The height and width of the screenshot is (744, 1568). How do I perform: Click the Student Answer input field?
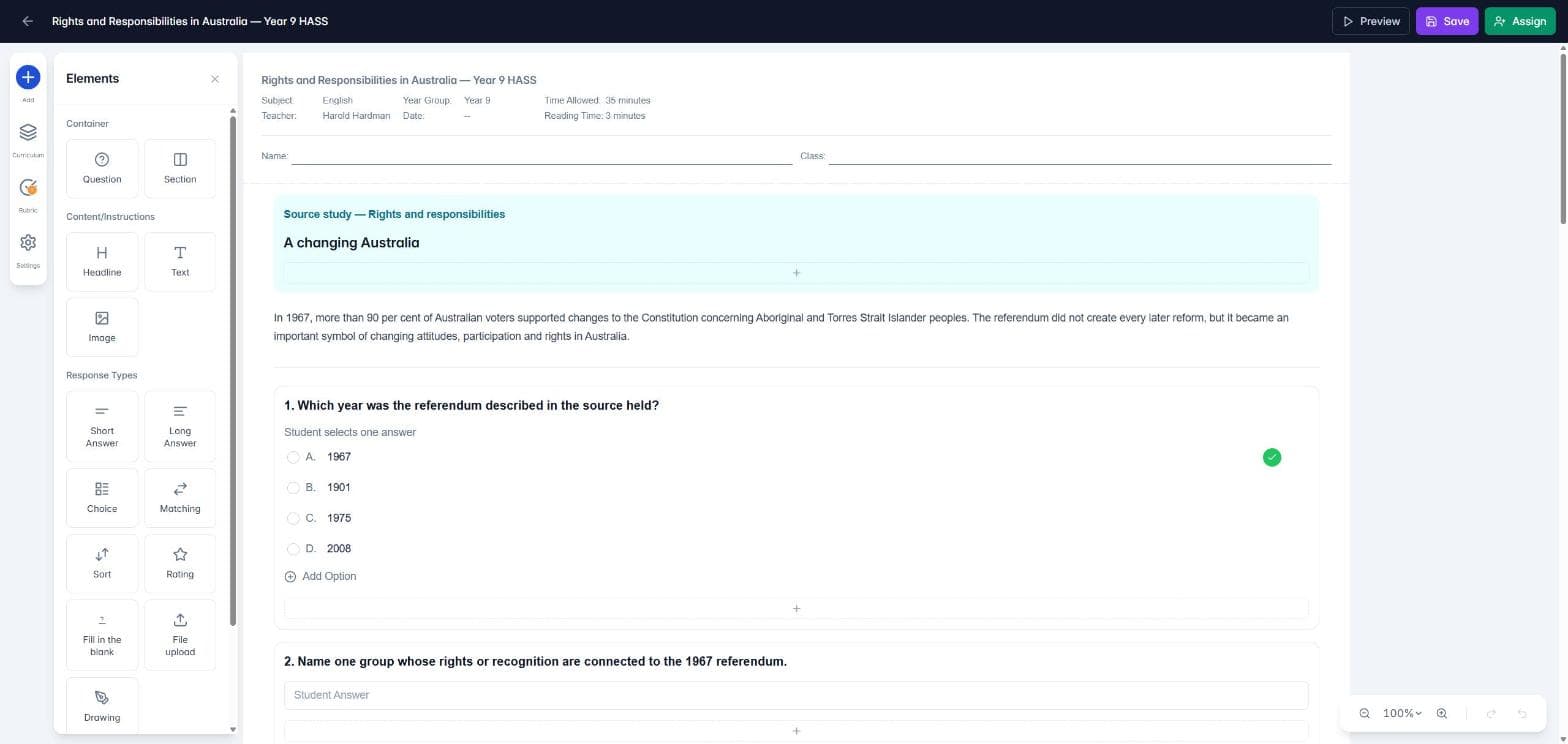[796, 695]
